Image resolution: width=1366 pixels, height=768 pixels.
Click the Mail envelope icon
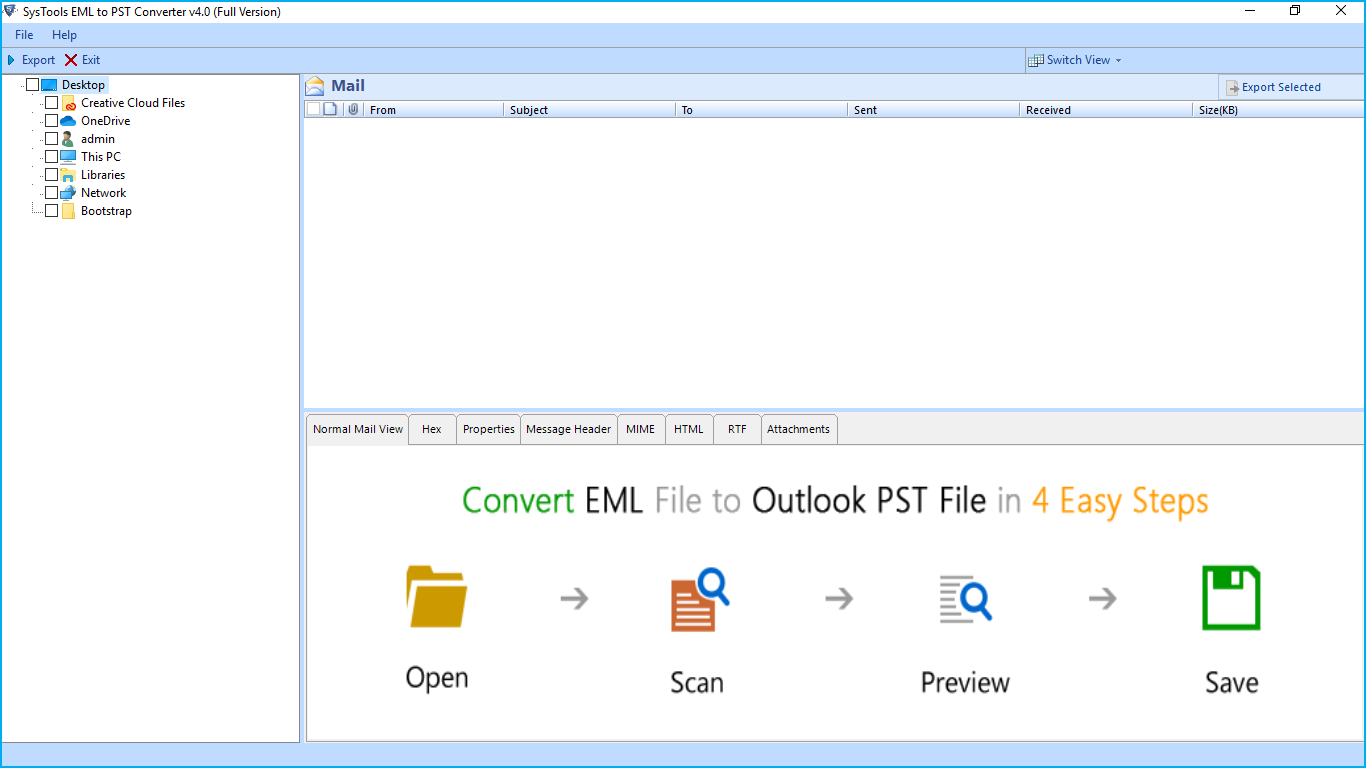coord(315,86)
